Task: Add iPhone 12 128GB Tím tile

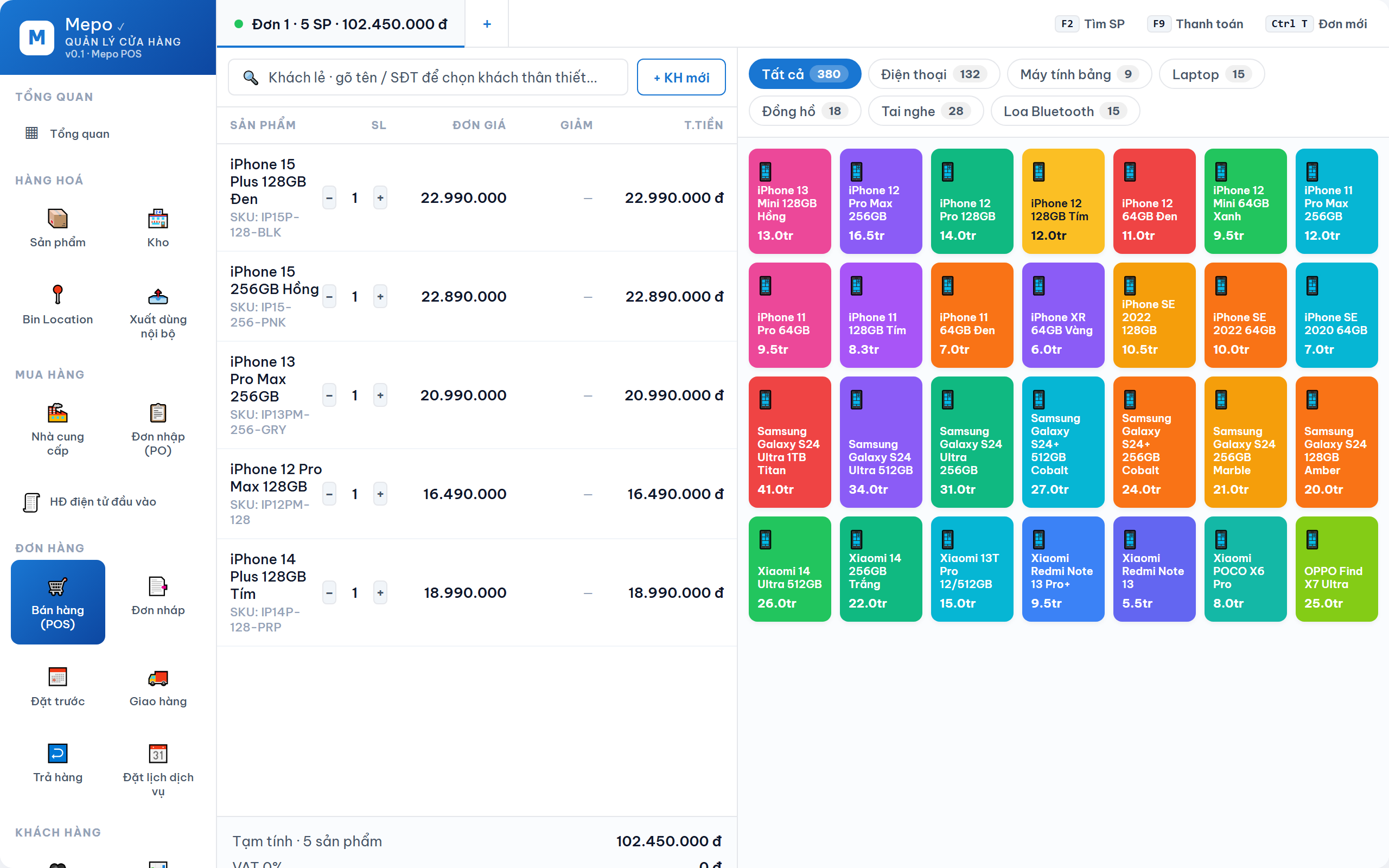Action: click(x=1063, y=201)
